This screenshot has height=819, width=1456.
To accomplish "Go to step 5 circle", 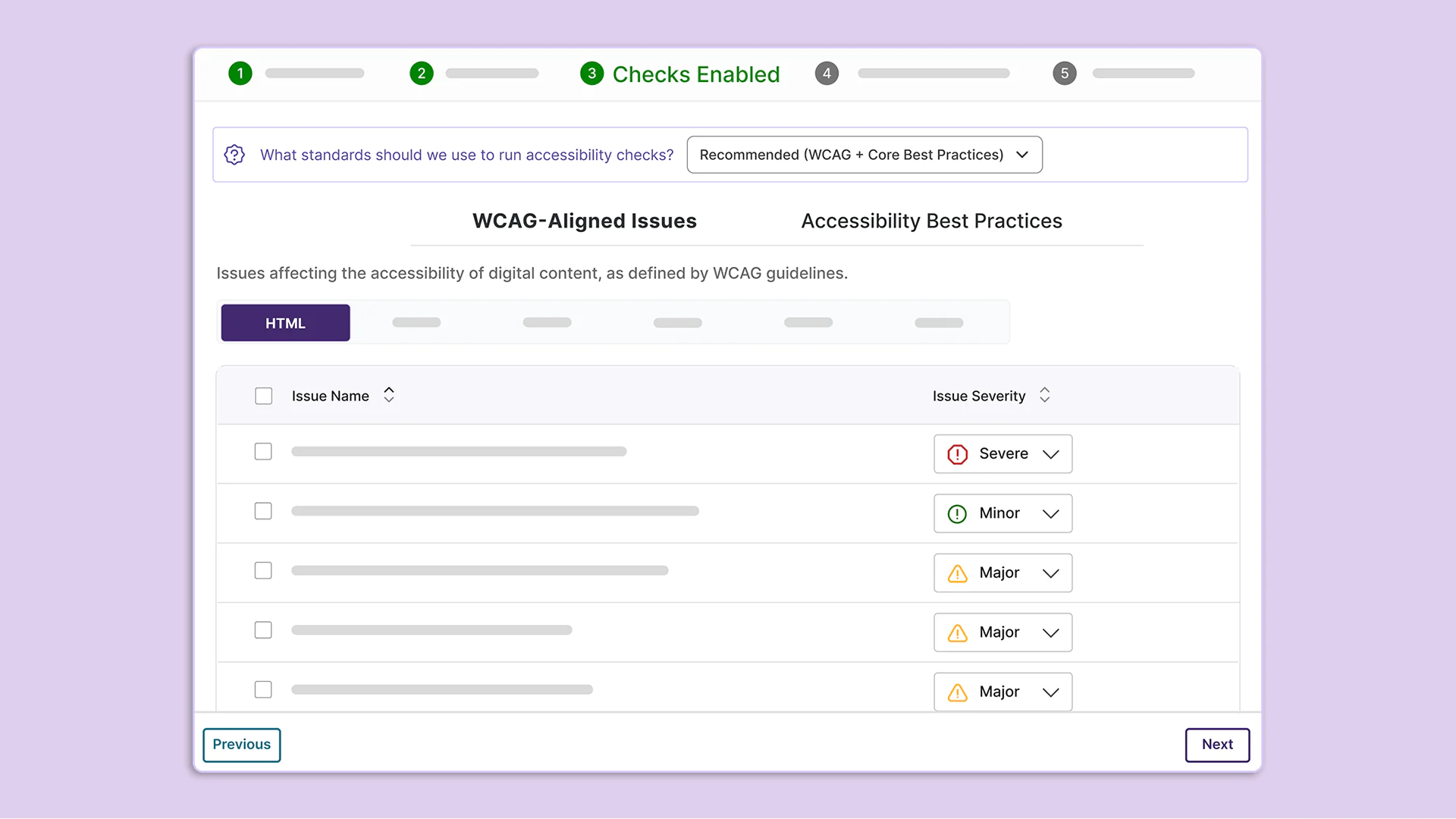I will point(1065,74).
